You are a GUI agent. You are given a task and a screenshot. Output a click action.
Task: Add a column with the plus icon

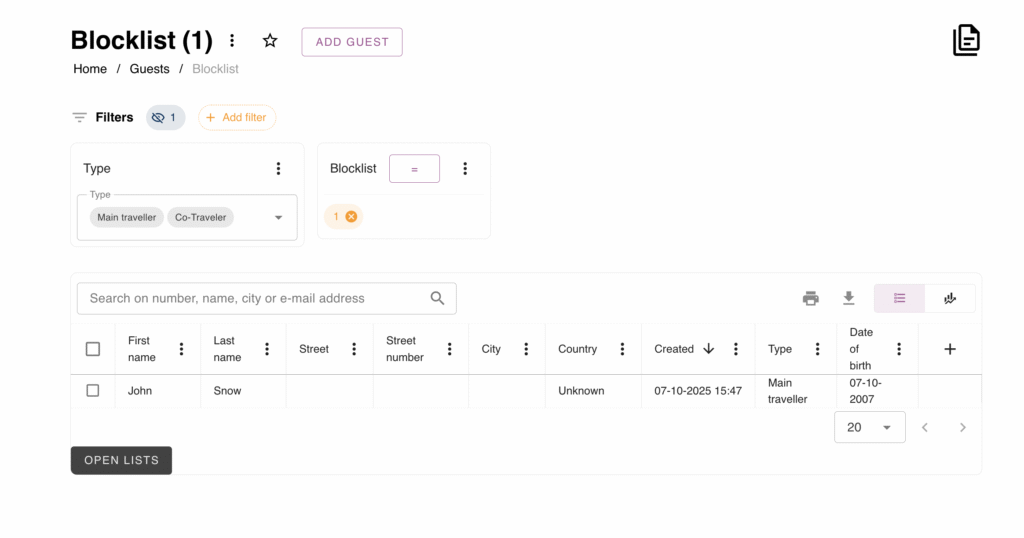point(950,349)
